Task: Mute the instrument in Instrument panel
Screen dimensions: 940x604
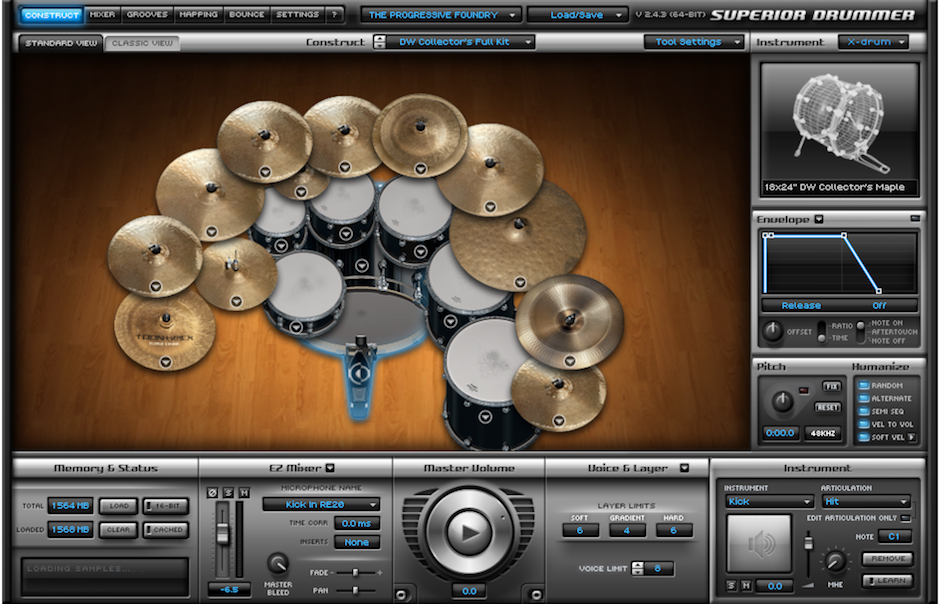Action: tap(746, 585)
